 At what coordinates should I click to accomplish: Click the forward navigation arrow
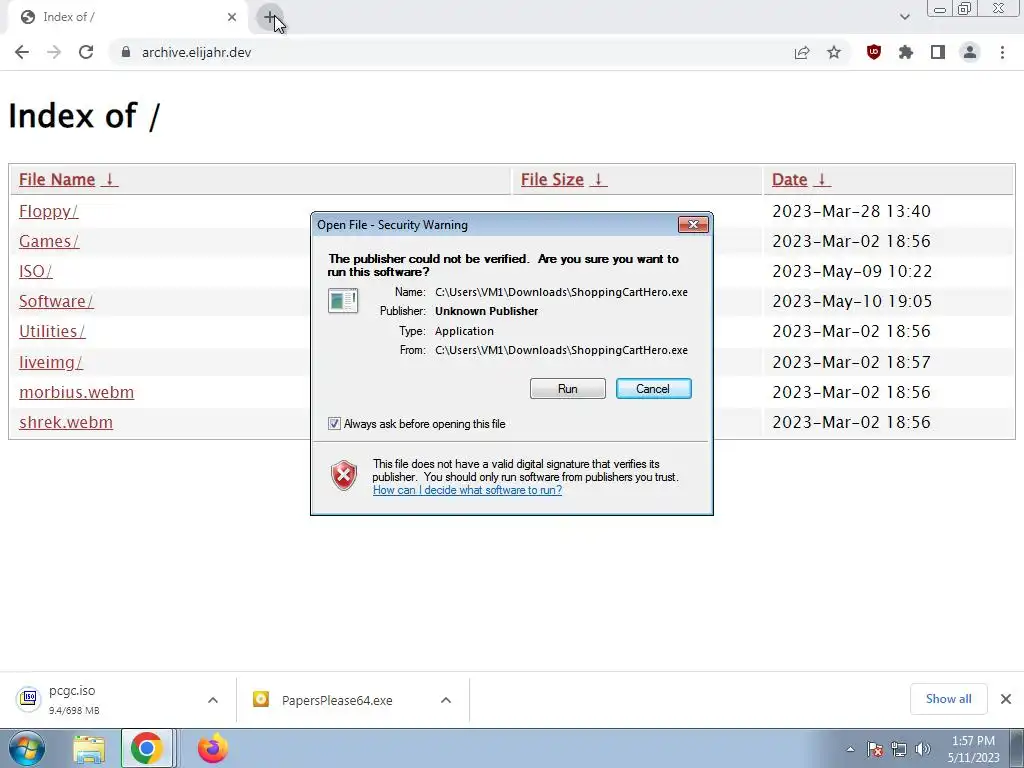[54, 52]
